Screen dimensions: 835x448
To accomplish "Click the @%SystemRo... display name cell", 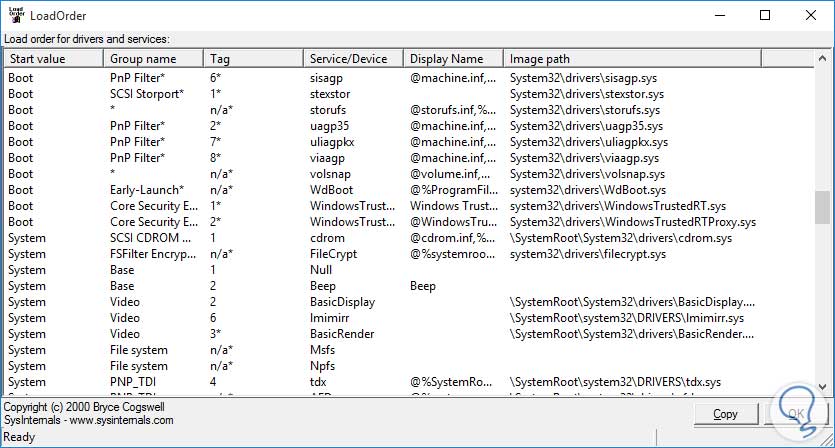I will [451, 381].
